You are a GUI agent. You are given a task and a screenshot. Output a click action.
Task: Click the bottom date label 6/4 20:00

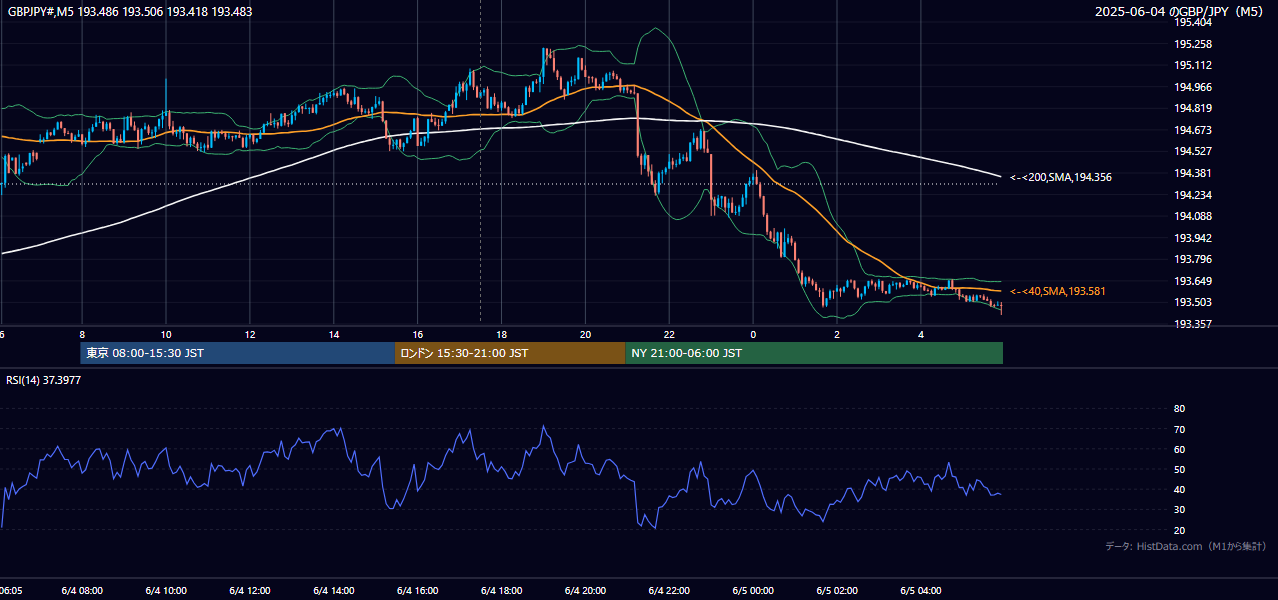point(586,590)
